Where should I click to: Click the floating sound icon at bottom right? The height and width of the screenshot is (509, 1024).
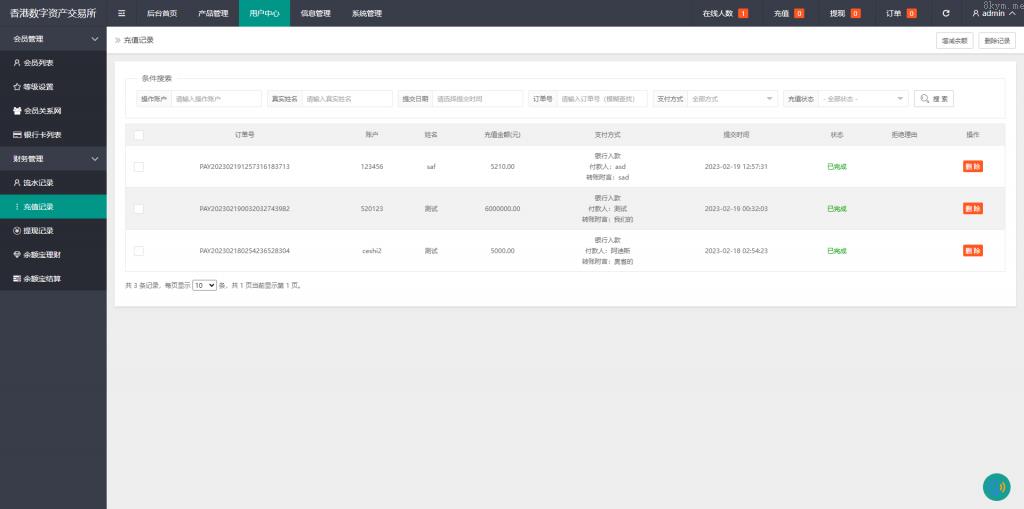[x=996, y=486]
